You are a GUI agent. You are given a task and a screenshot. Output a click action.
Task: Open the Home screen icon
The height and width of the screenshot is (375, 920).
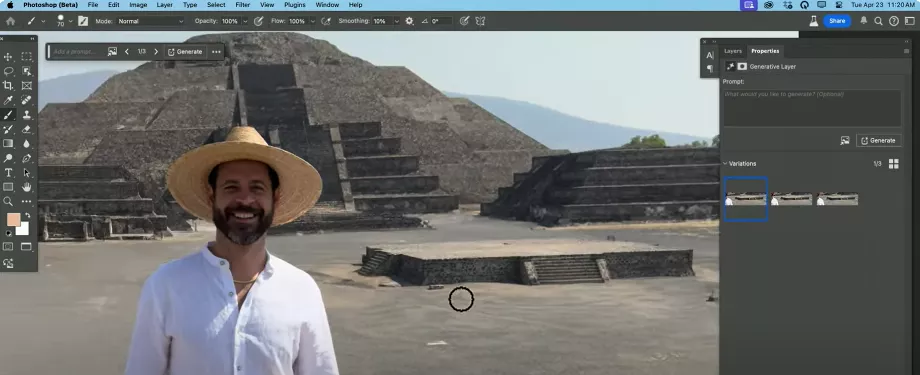coord(10,21)
